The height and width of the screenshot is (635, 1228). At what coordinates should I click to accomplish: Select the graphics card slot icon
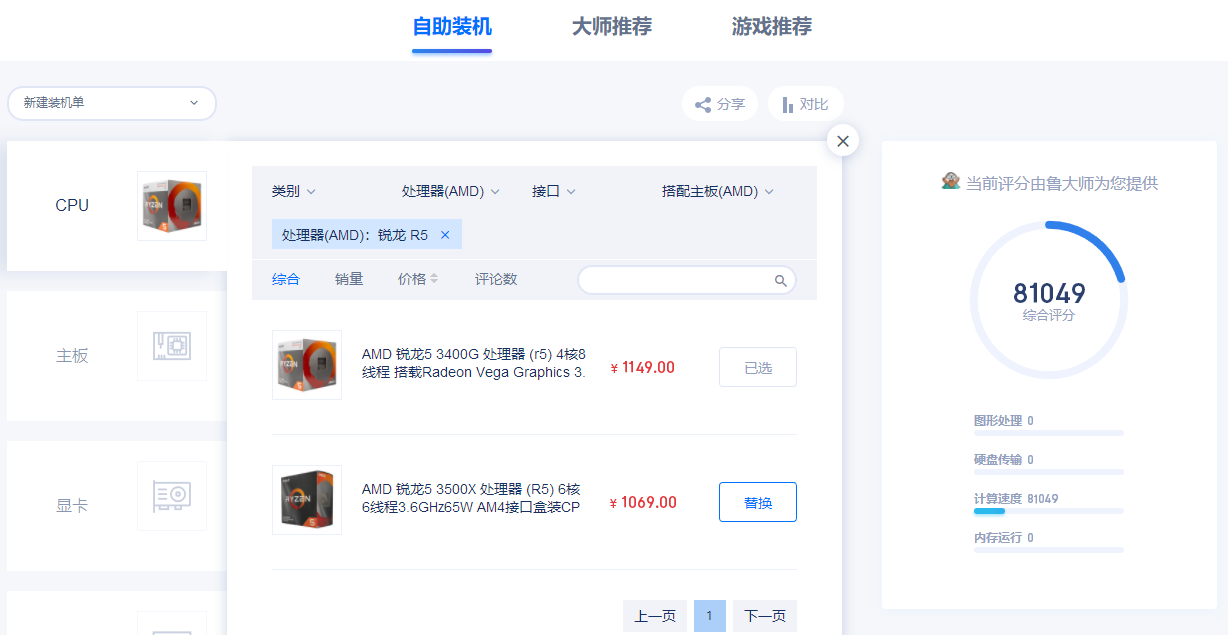(172, 496)
